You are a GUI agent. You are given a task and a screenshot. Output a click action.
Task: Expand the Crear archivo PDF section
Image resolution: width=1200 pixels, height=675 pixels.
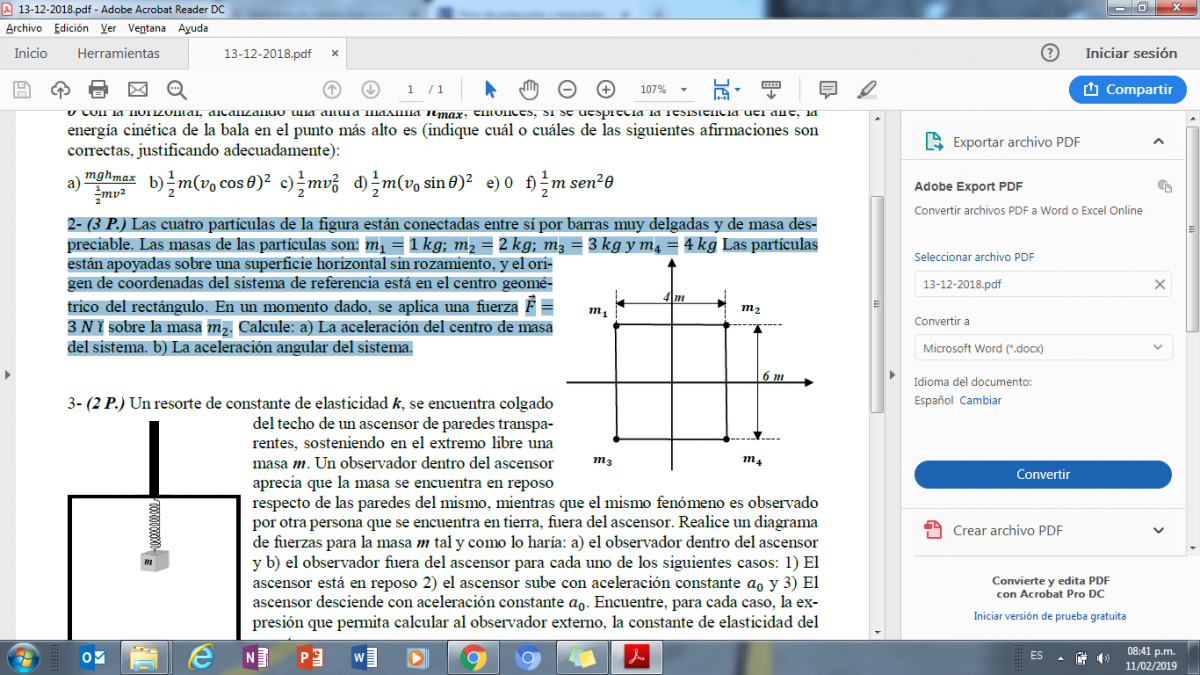tap(1158, 530)
